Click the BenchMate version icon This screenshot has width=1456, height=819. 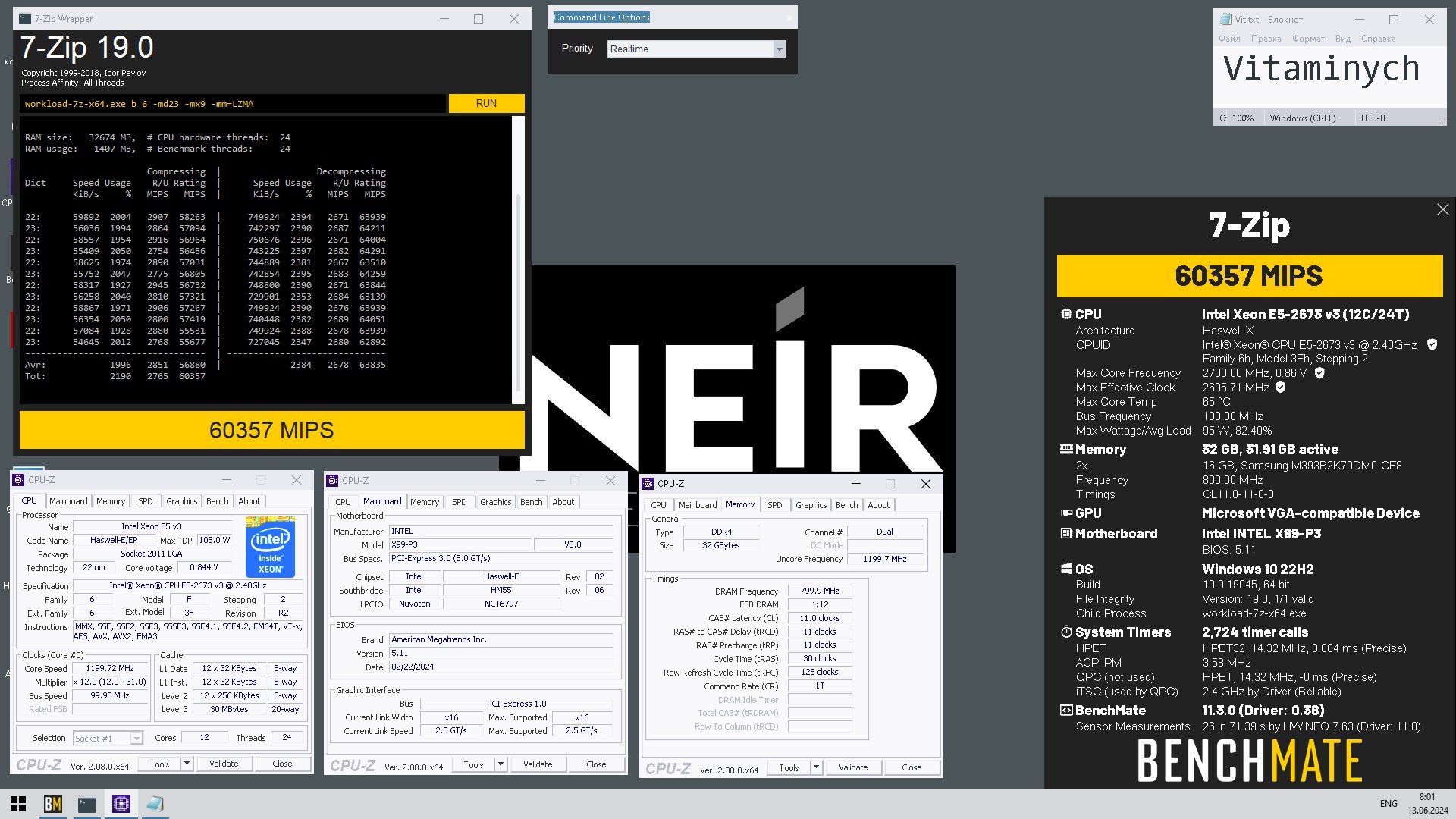pos(1066,711)
